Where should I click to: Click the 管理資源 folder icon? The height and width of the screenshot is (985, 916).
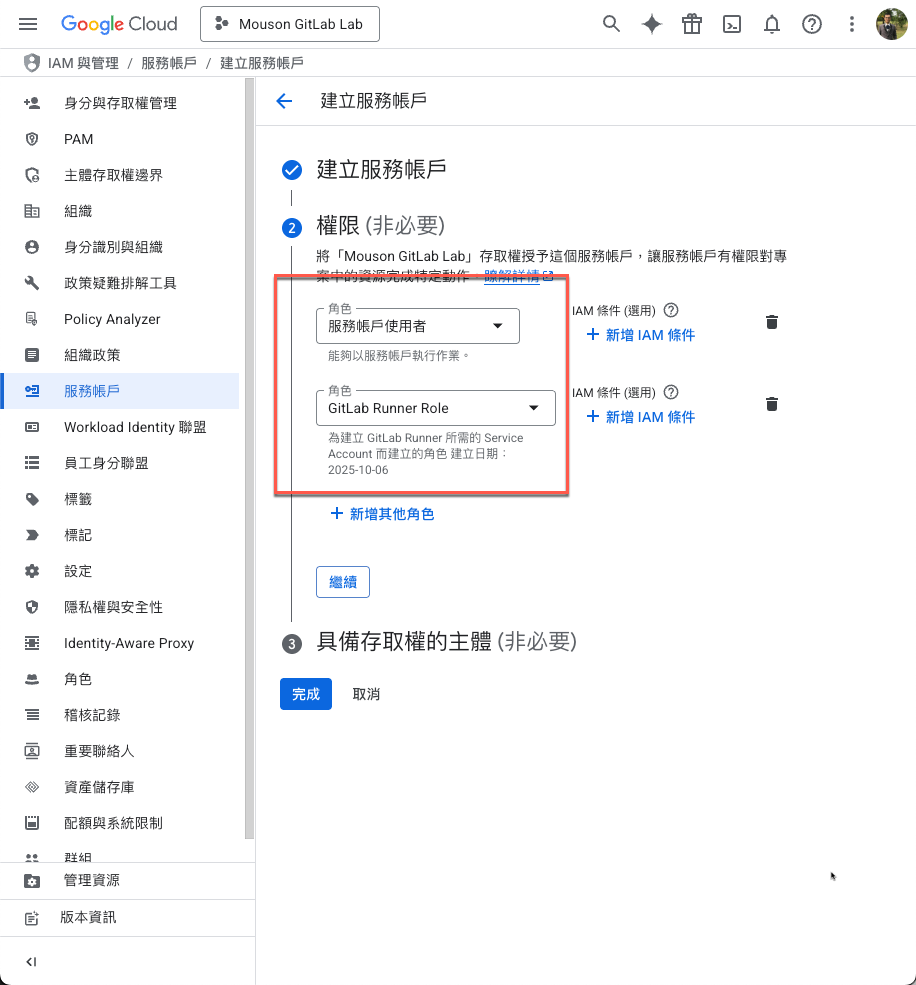point(32,881)
